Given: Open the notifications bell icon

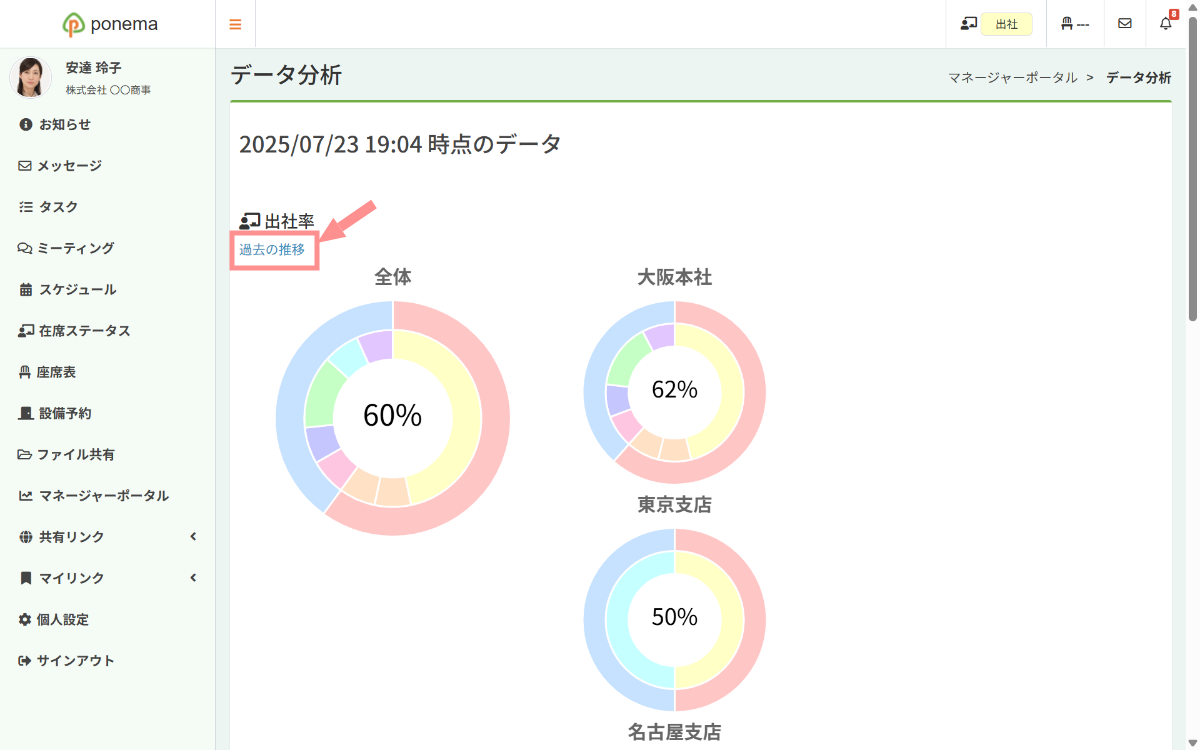Looking at the screenshot, I should (x=1166, y=24).
